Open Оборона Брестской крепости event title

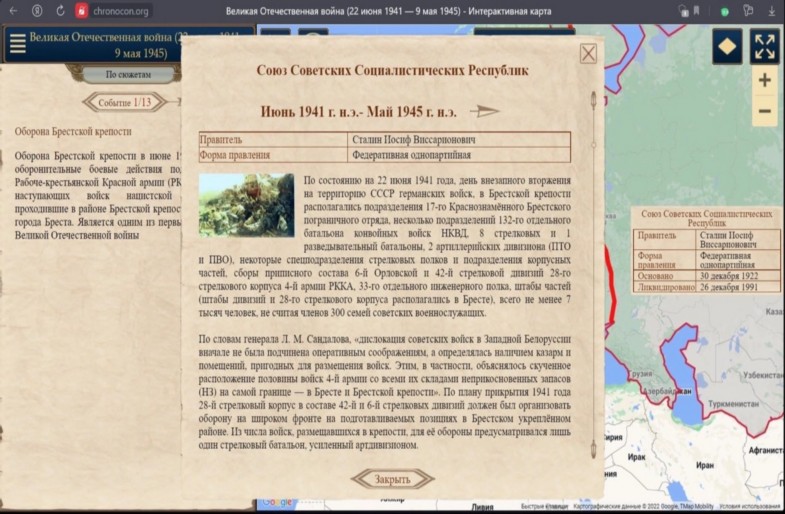click(72, 131)
